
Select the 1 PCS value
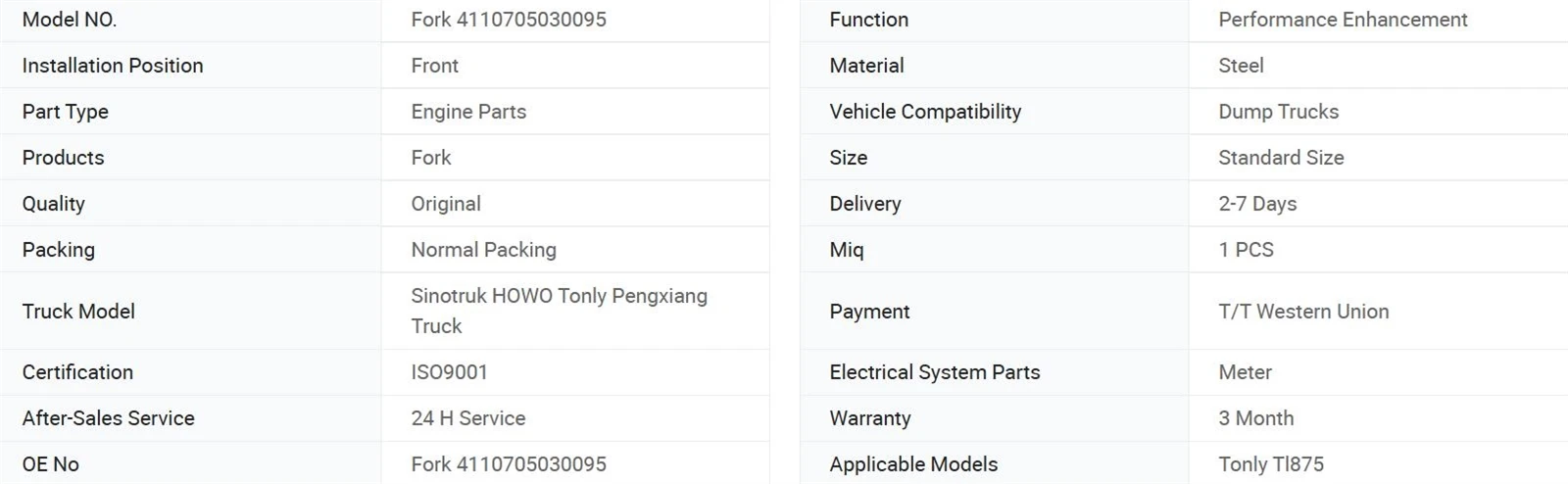[1247, 250]
